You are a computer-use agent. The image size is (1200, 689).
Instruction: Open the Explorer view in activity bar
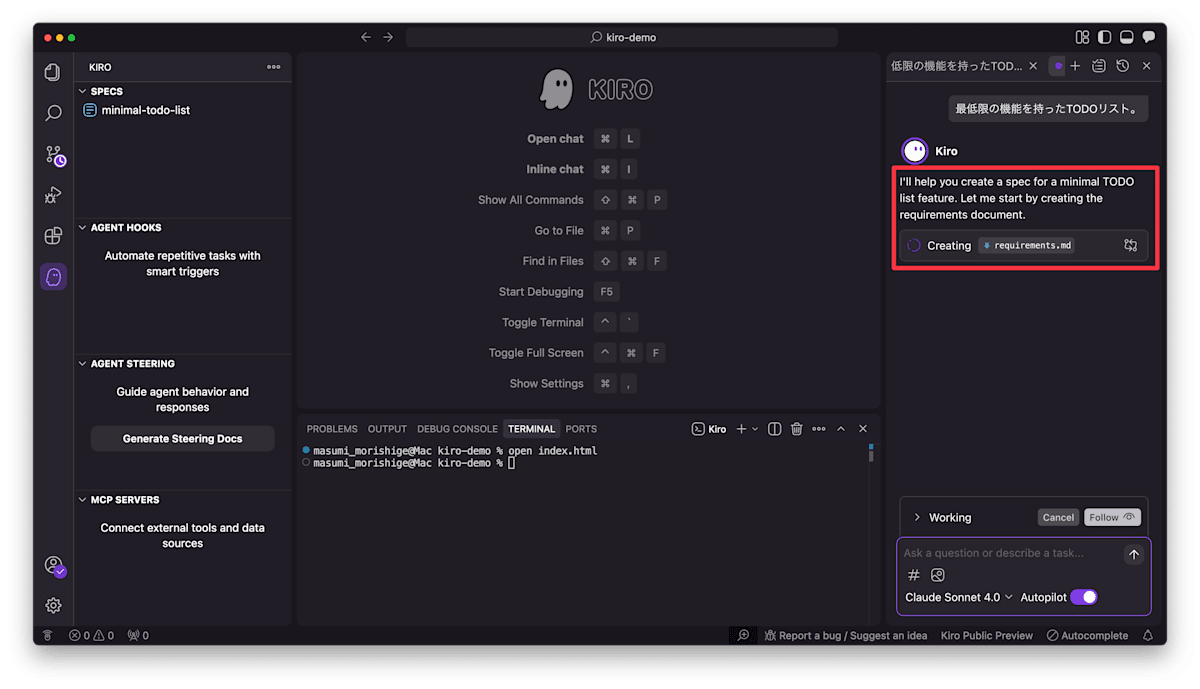pyautogui.click(x=53, y=72)
